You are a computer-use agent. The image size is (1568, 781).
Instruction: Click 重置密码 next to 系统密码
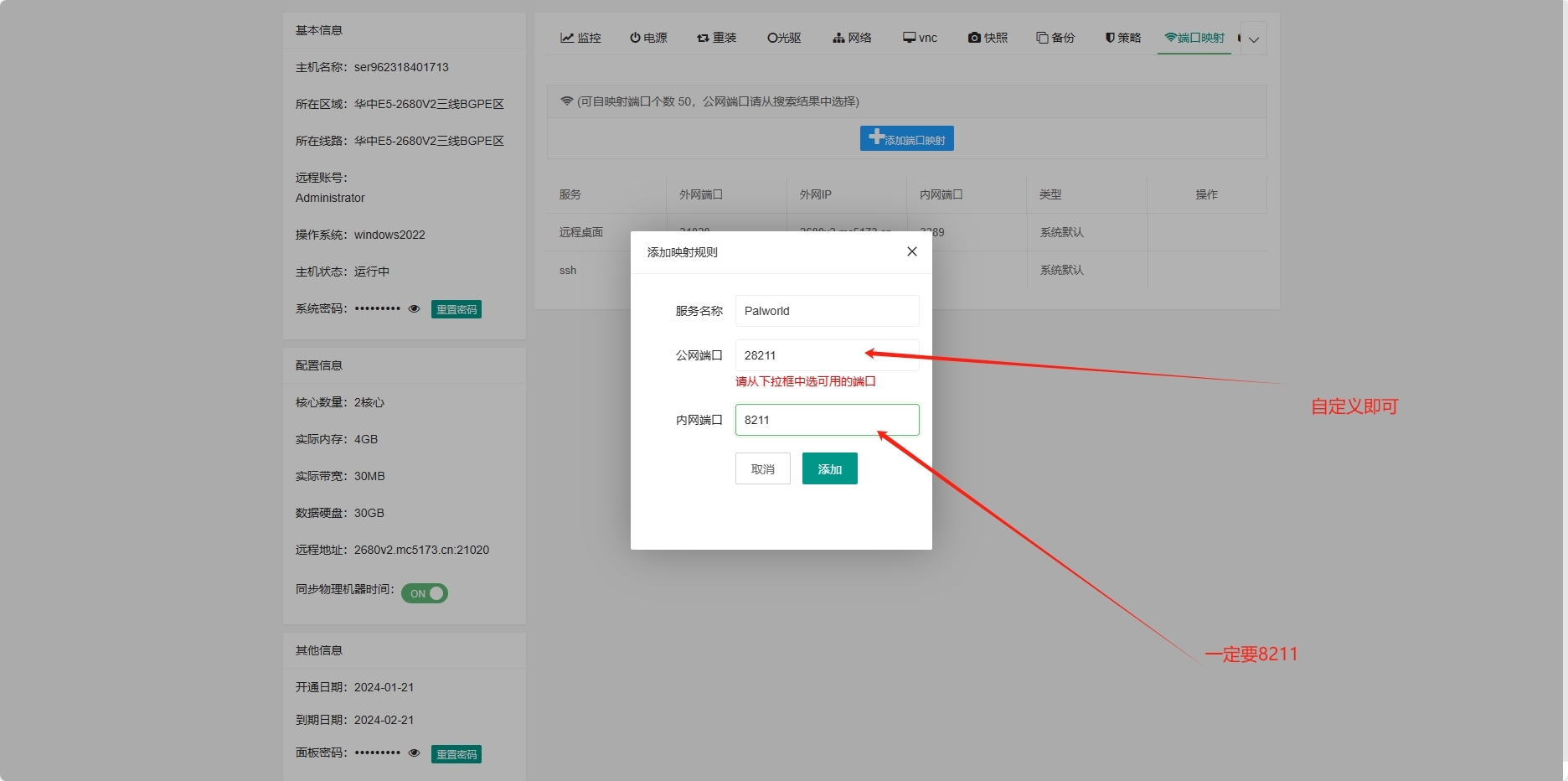coord(456,309)
